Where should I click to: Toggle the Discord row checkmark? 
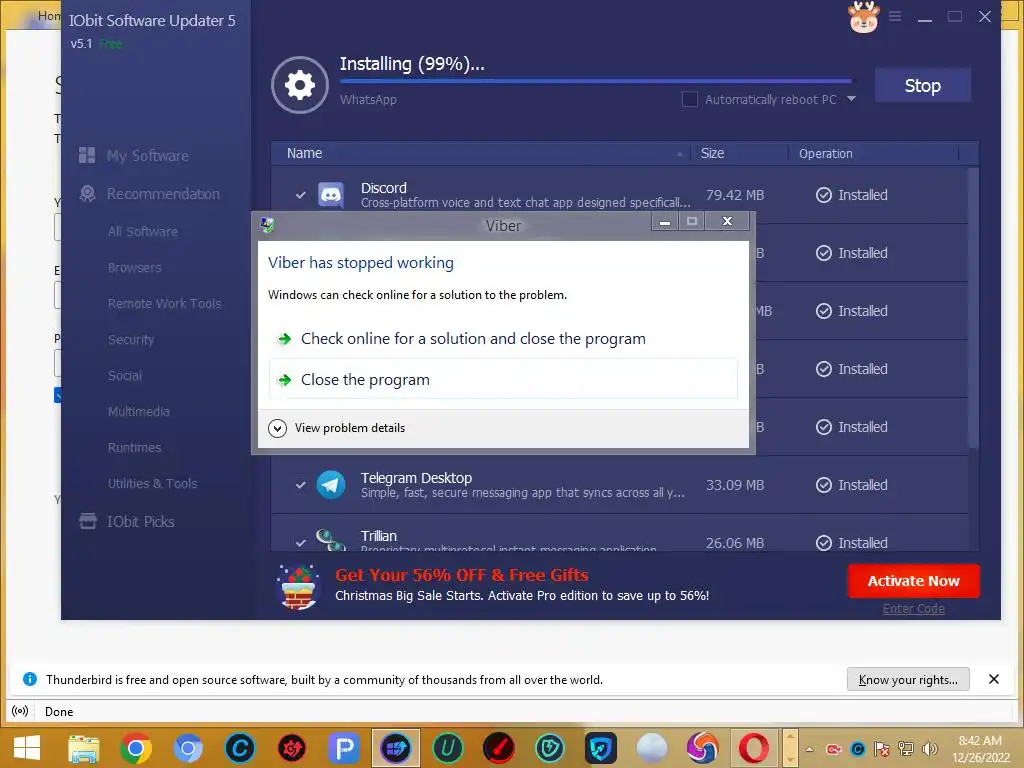click(300, 195)
